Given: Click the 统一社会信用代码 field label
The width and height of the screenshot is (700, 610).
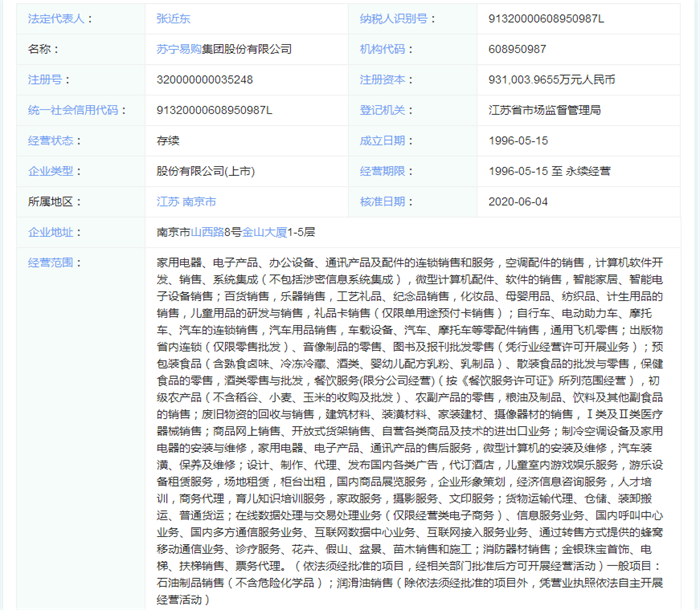Looking at the screenshot, I should click(x=73, y=109).
